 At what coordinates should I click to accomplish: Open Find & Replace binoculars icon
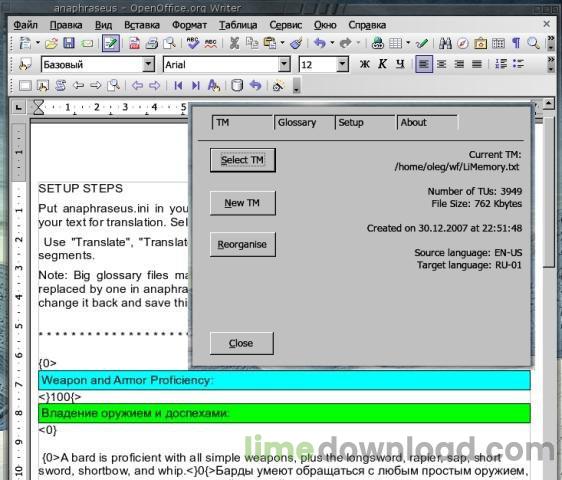tap(445, 43)
